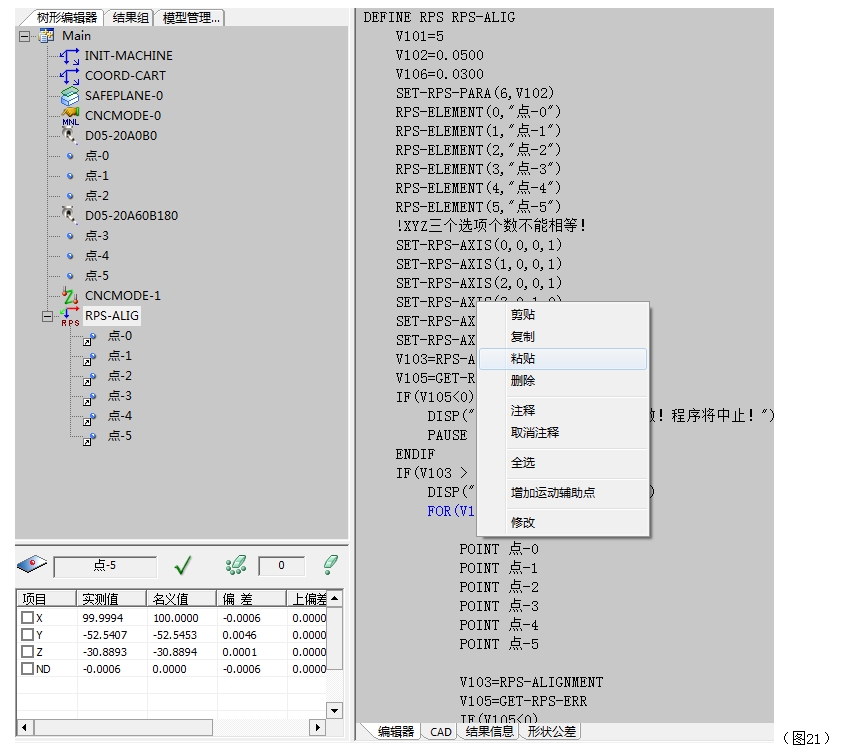The image size is (864, 753).
Task: Click the table scroll up arrow
Action: pyautogui.click(x=334, y=599)
